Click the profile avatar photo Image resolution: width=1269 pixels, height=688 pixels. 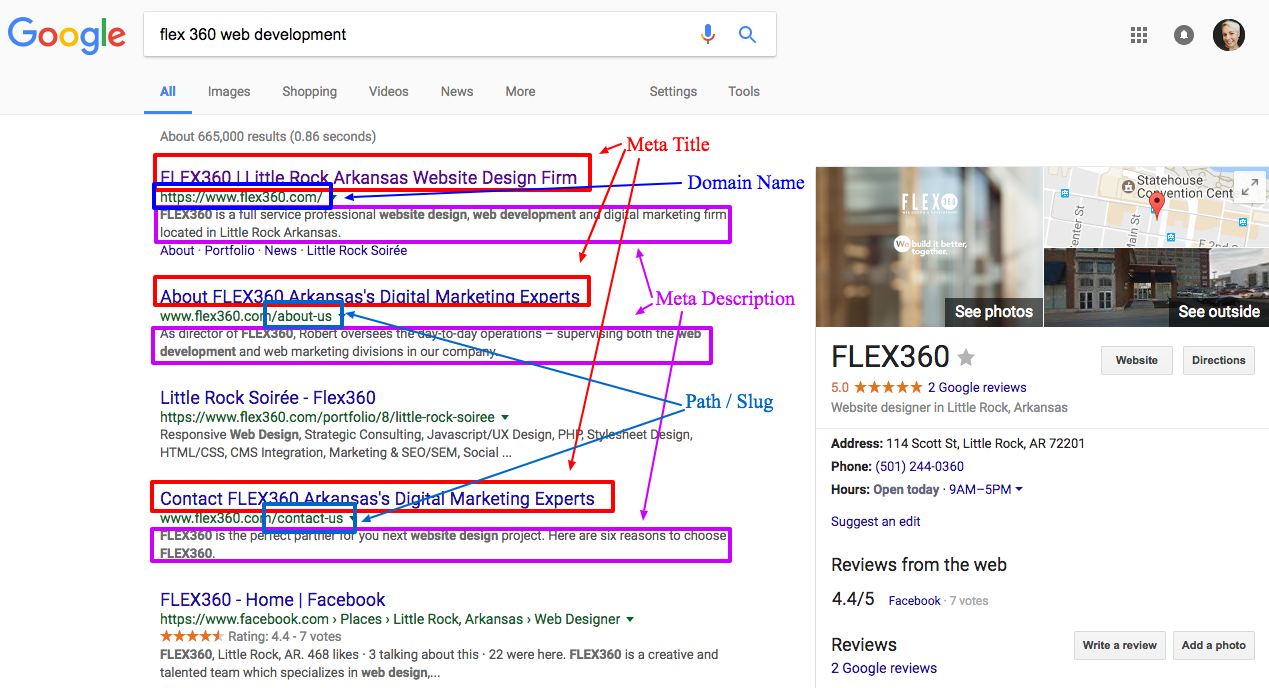(x=1229, y=34)
